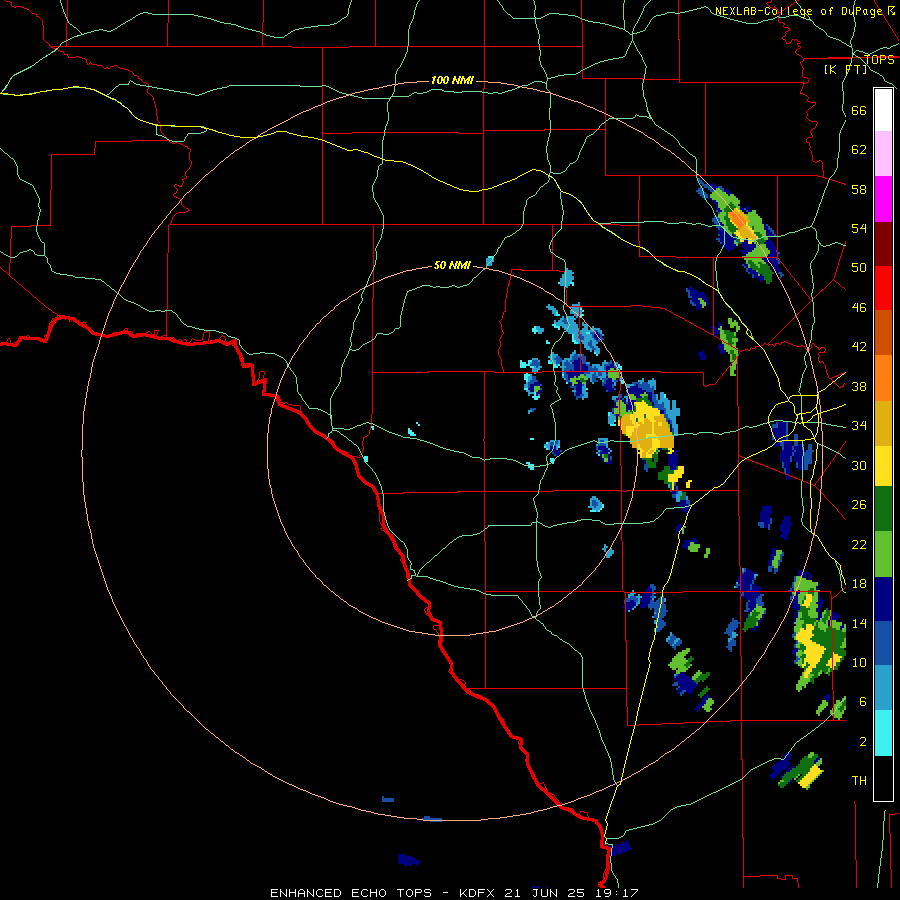Click the 26 legend value
This screenshot has width=900, height=900.
(x=859, y=505)
